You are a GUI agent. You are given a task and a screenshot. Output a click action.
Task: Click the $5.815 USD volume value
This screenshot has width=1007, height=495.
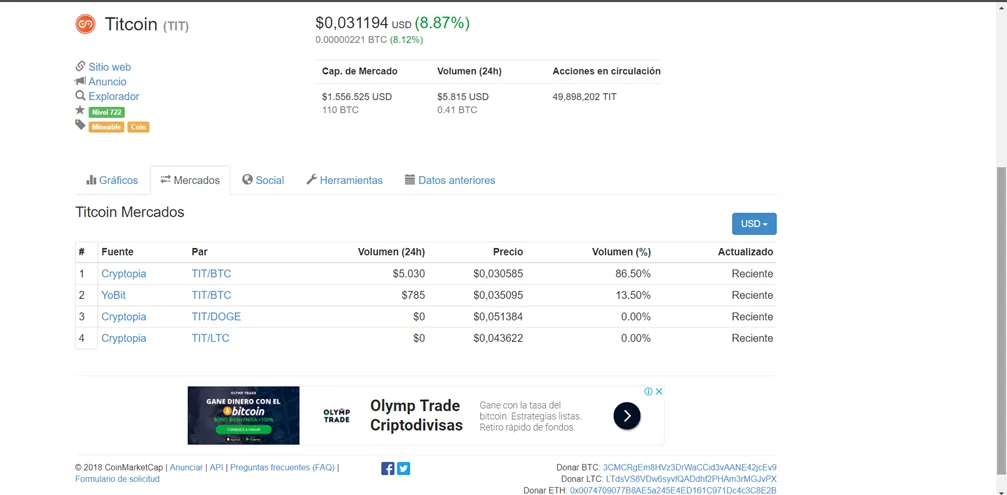[x=462, y=97]
